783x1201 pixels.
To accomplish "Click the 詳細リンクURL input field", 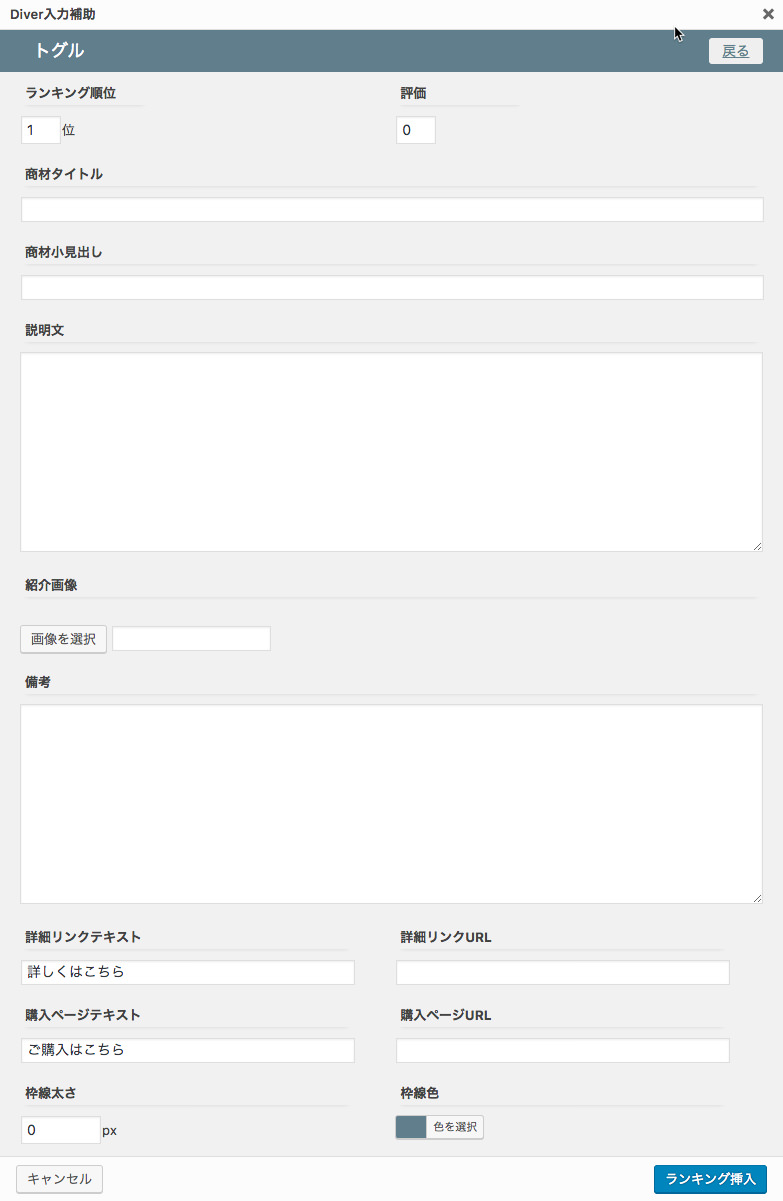I will 562,972.
